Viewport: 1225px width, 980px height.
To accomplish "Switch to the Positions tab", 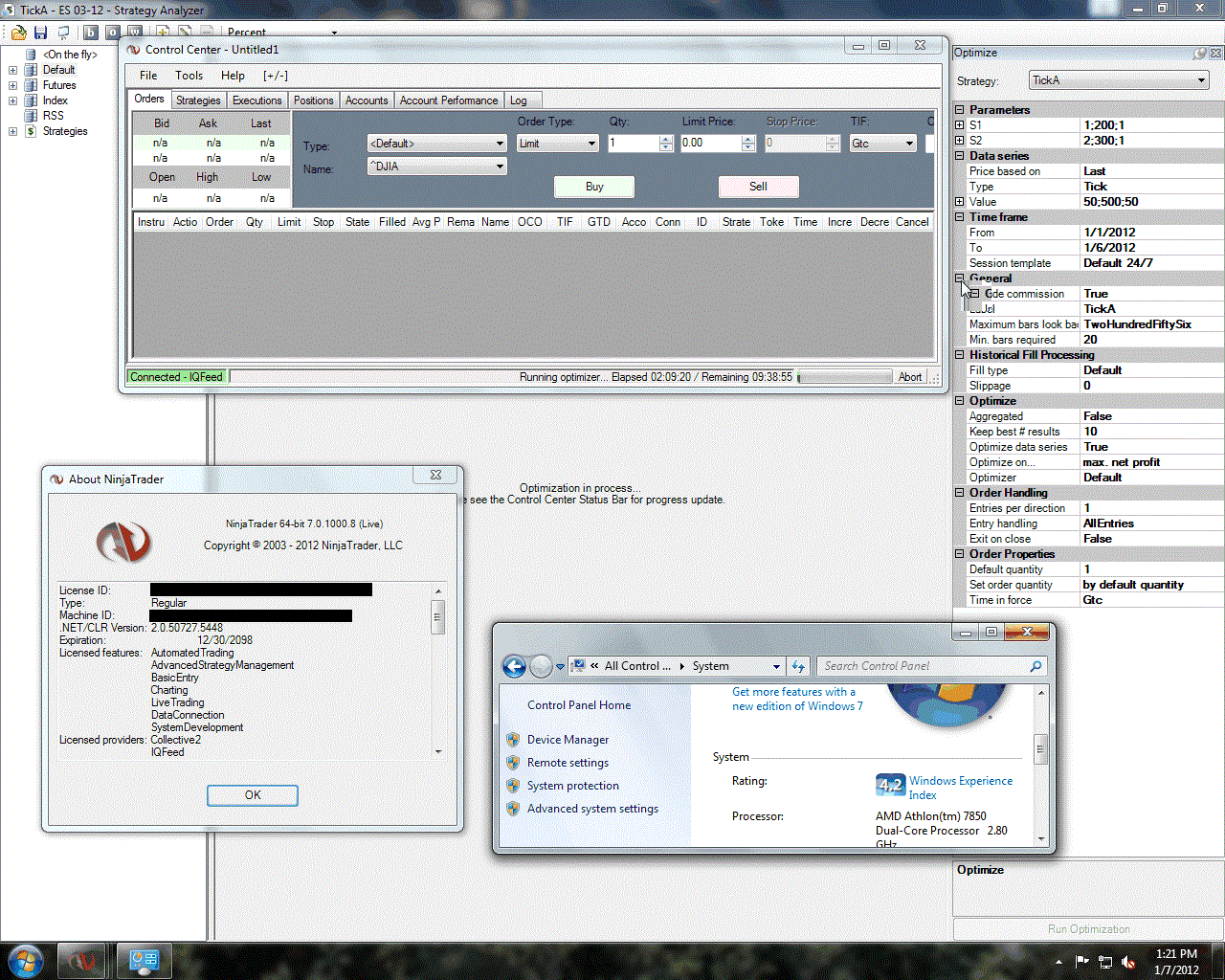I will (314, 100).
